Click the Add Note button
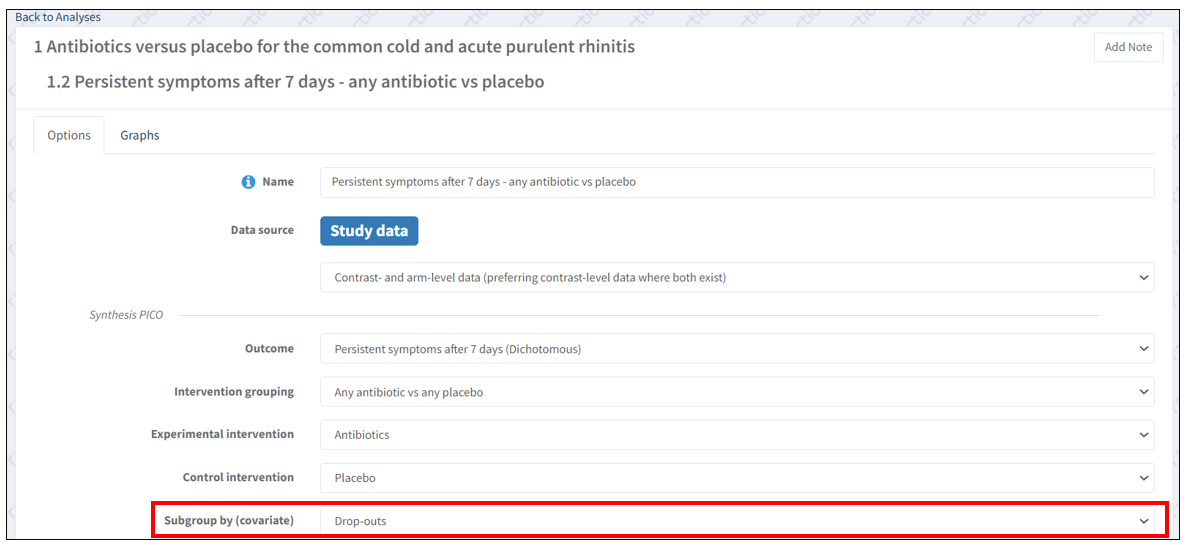 1128,47
